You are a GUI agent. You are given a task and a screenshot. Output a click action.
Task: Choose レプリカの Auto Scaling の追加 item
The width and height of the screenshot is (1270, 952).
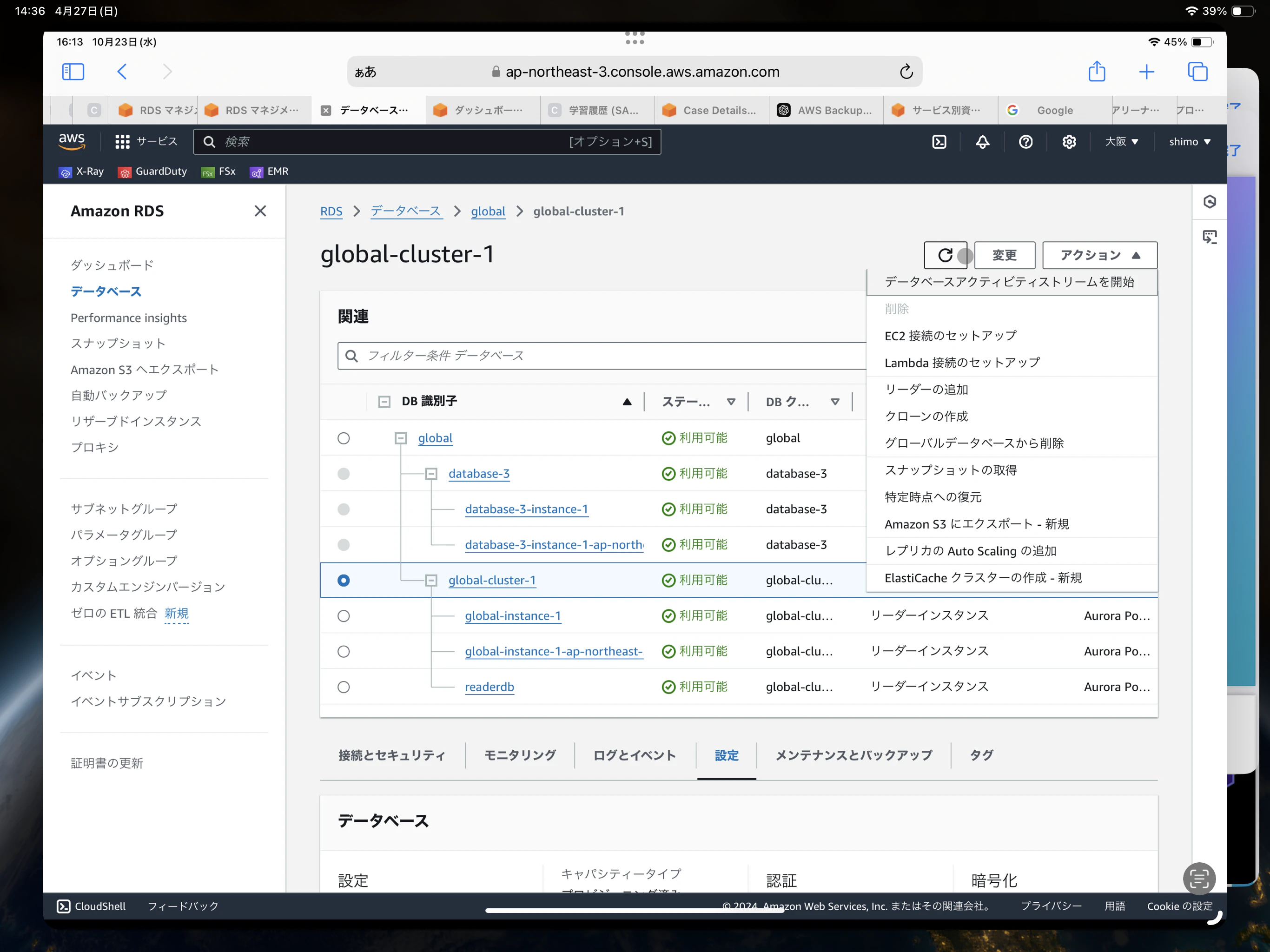point(1011,551)
